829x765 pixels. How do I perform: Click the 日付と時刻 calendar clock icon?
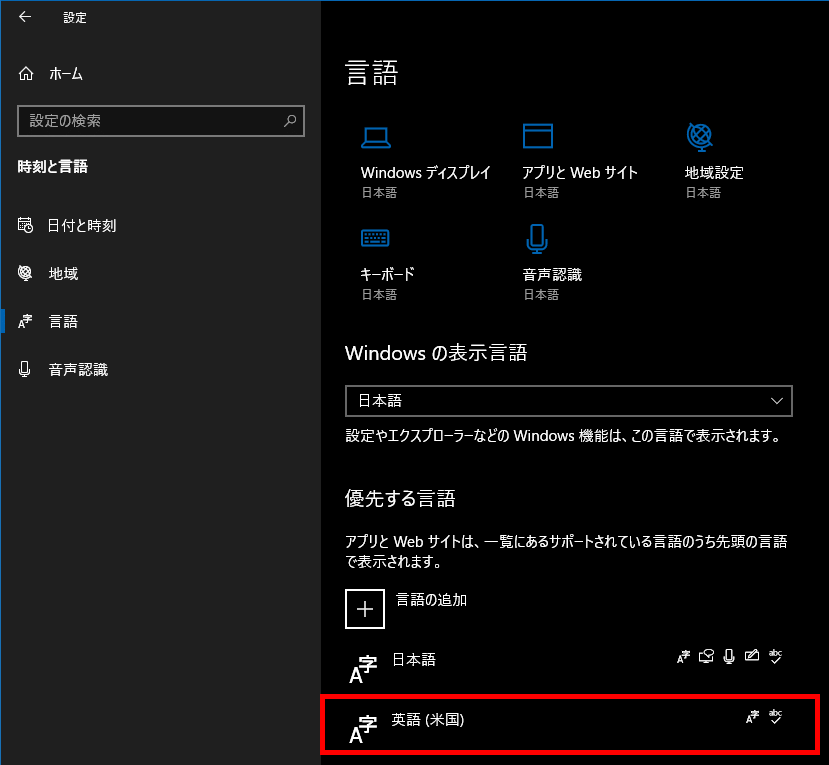coord(25,225)
